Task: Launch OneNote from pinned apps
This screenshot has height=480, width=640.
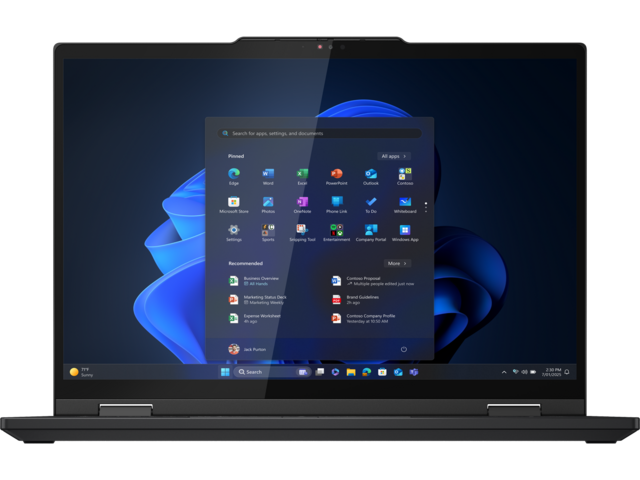Action: pos(302,202)
